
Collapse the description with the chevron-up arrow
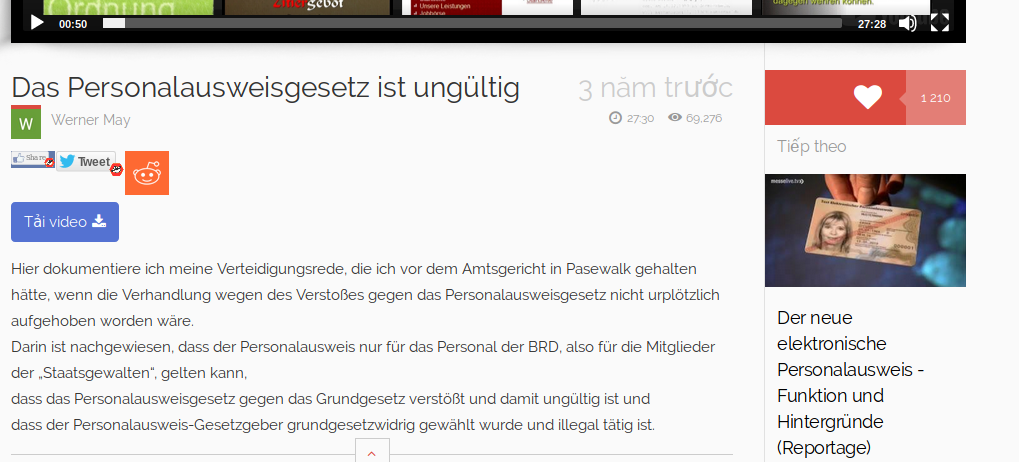371,454
